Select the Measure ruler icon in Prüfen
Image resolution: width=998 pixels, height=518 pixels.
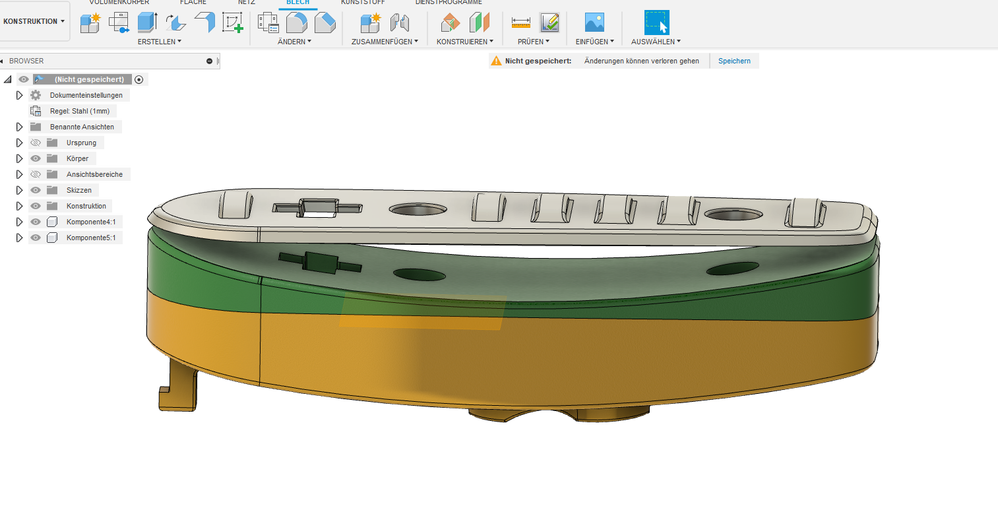point(521,23)
